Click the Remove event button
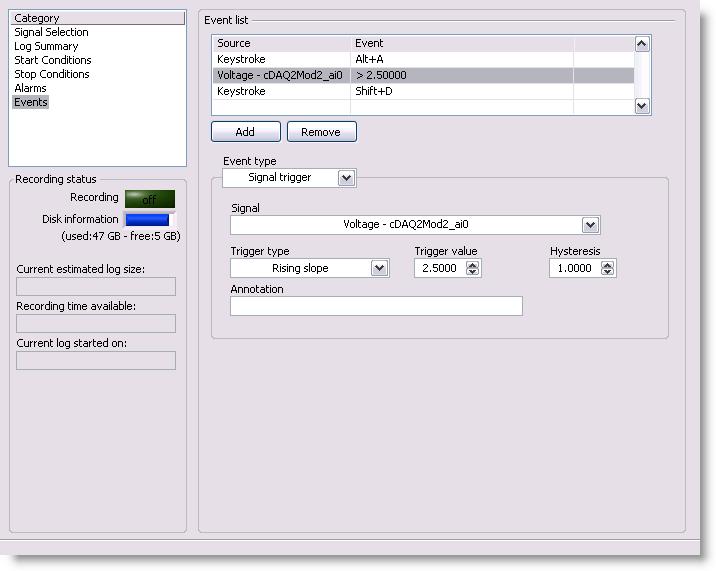The image size is (716, 571). click(321, 132)
